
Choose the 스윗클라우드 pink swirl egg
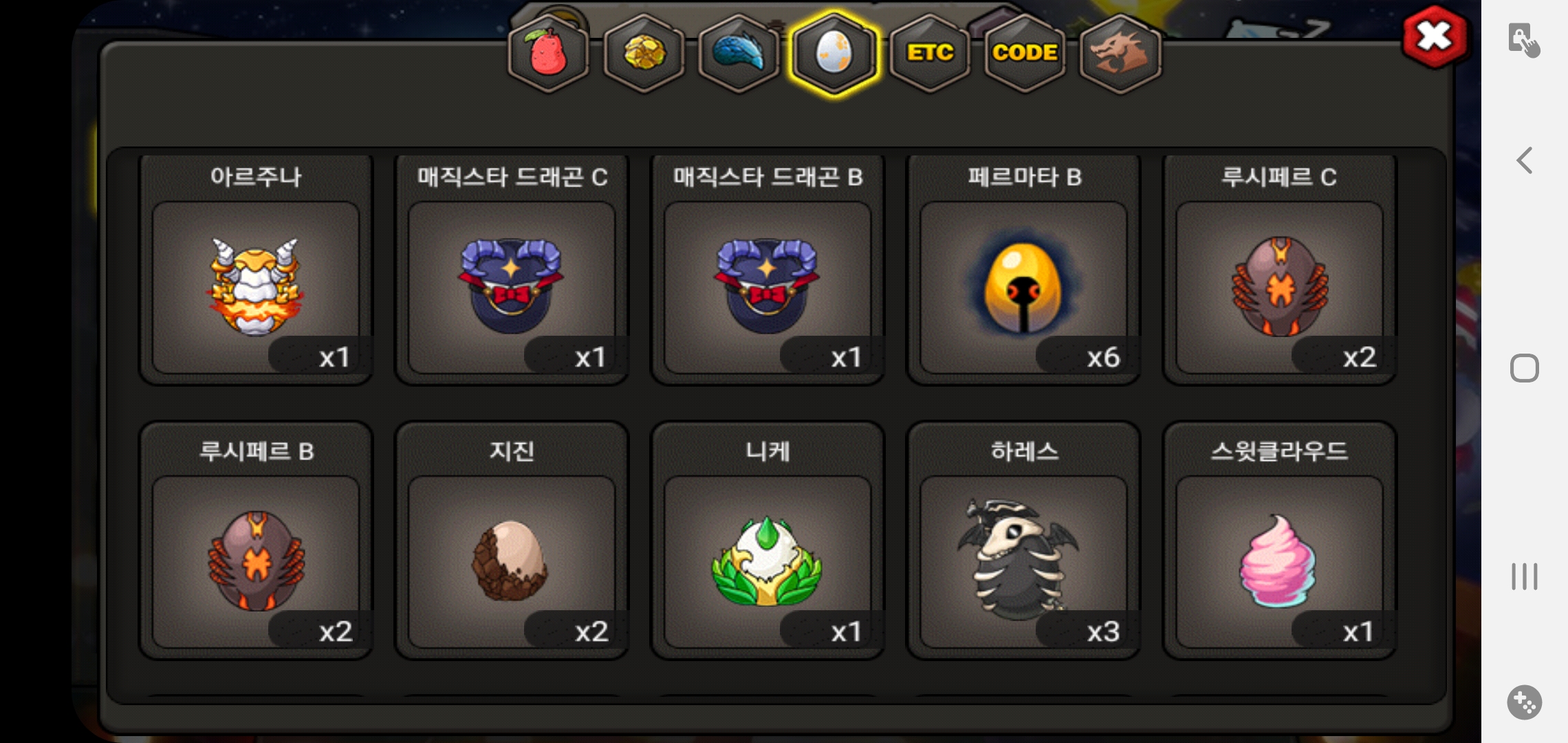point(1279,541)
